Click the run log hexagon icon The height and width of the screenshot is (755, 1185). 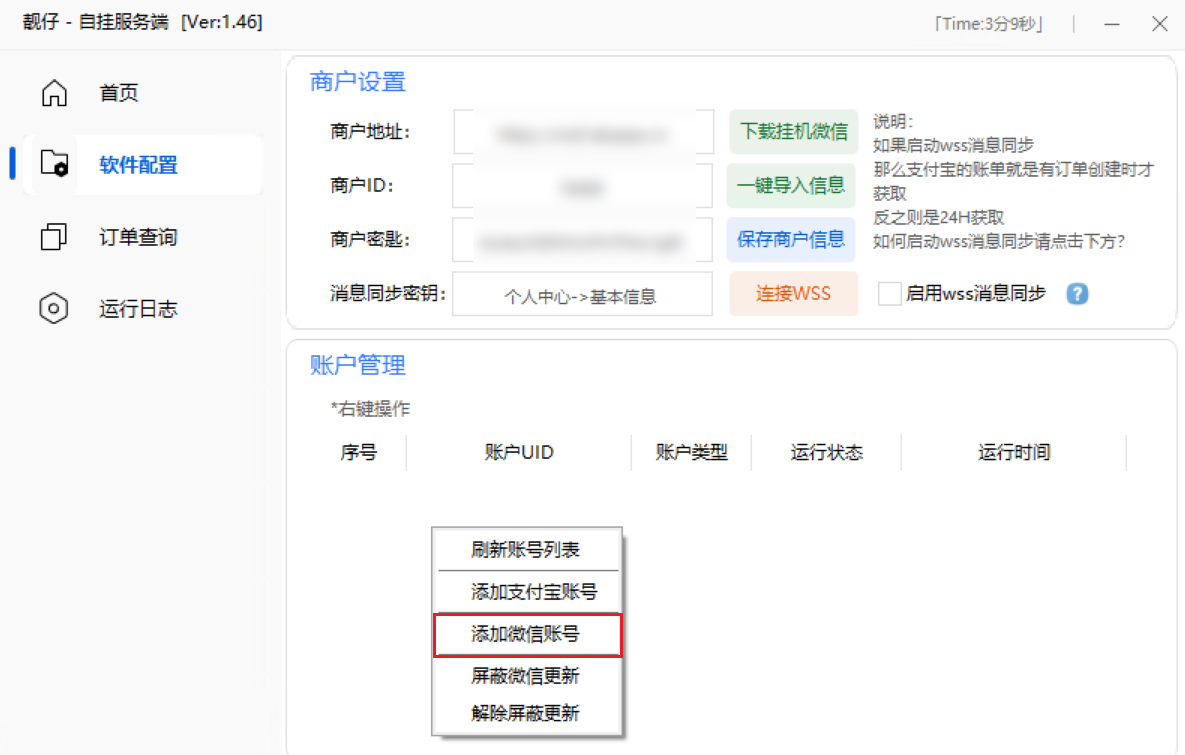(54, 308)
